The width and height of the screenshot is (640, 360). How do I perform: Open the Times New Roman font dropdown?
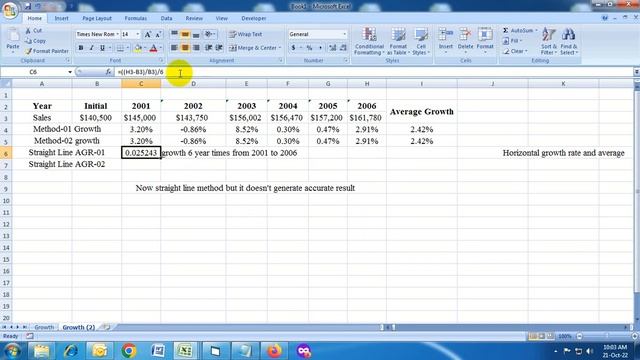118,34
